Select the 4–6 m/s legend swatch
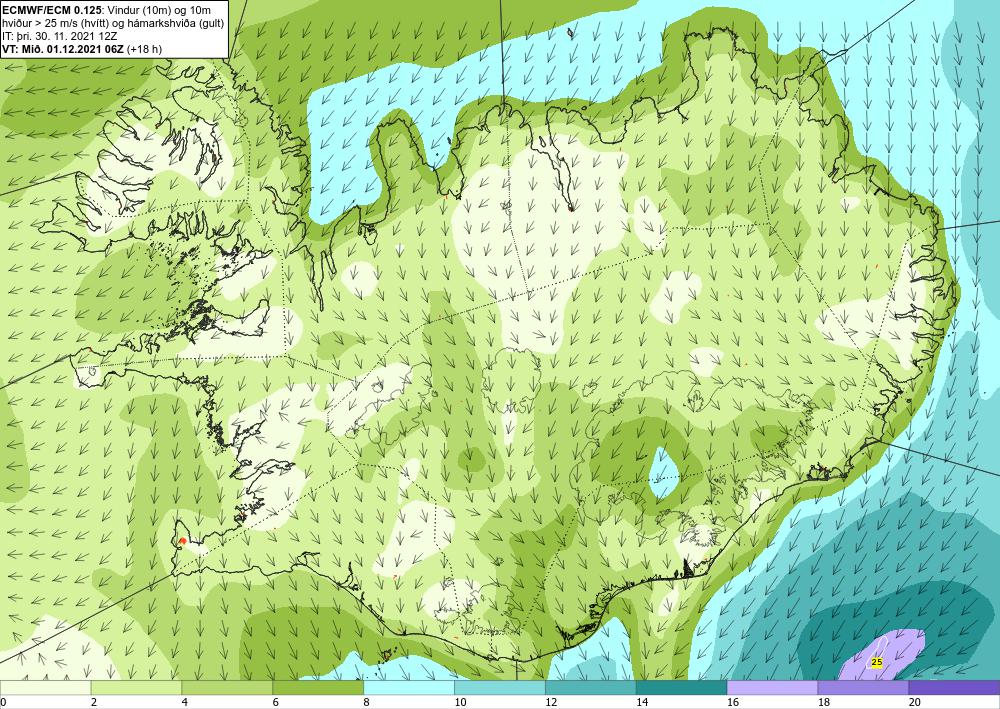Image resolution: width=1000 pixels, height=709 pixels. coord(227,688)
